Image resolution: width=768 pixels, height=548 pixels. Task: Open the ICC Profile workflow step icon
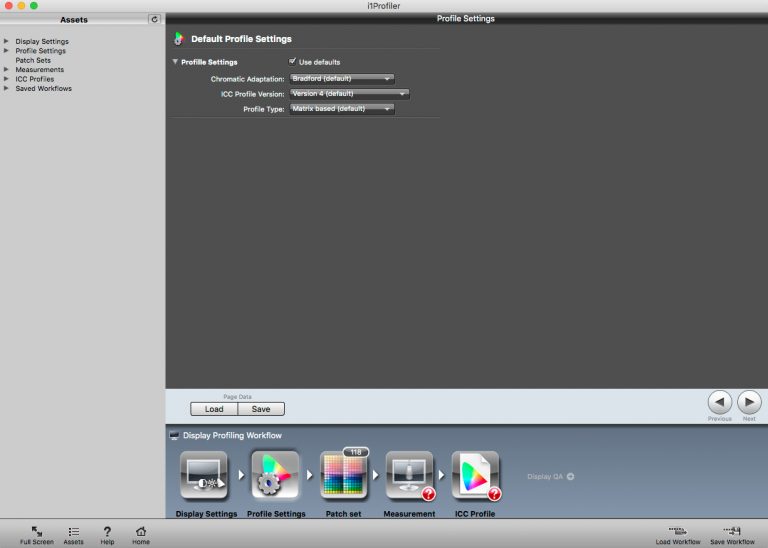[x=476, y=475]
